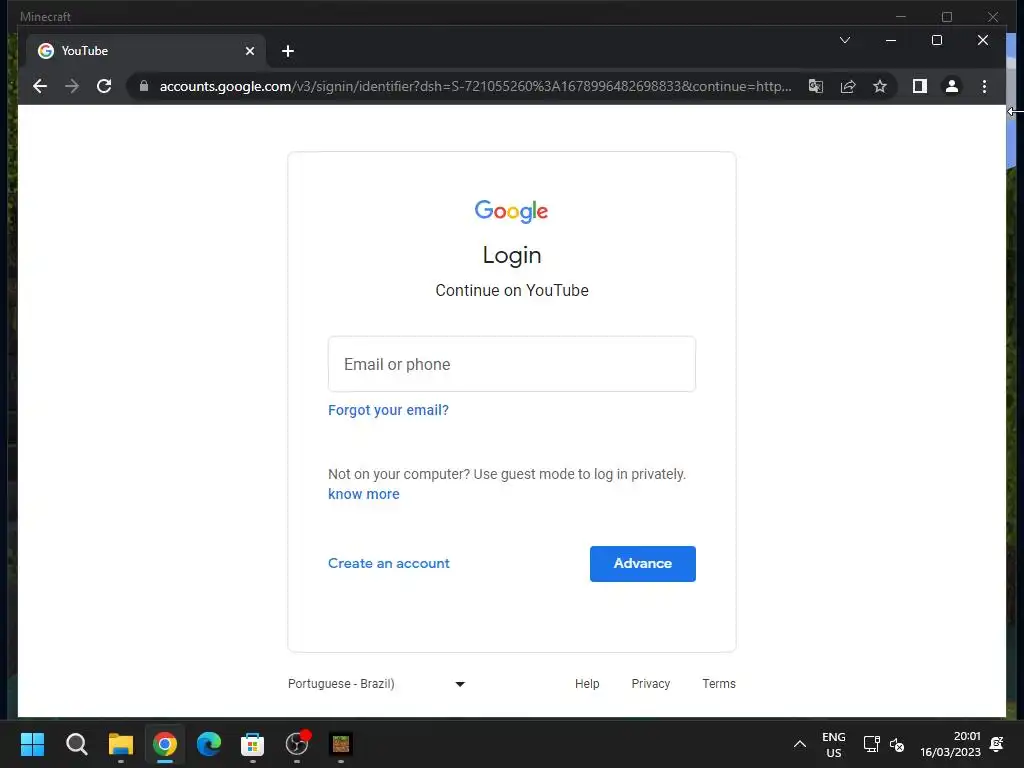Click 'Create an account'

click(389, 563)
